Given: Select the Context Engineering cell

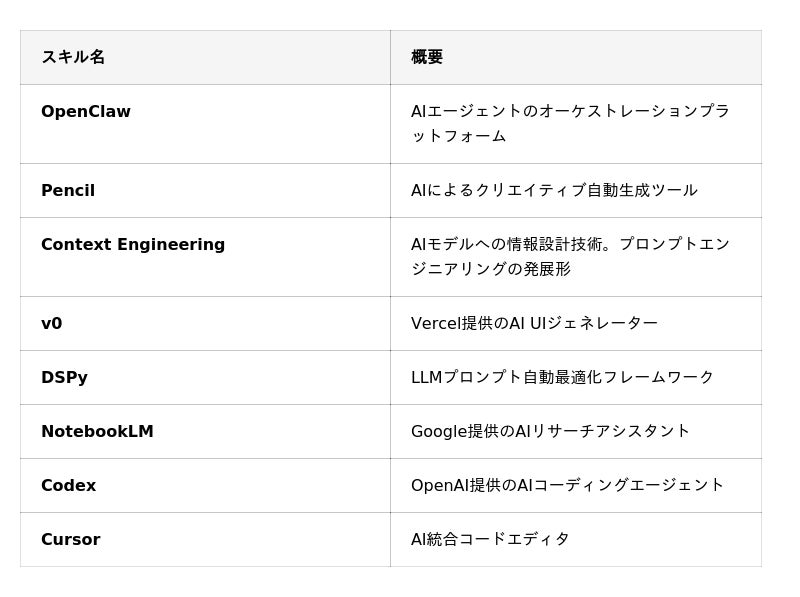Looking at the screenshot, I should [x=133, y=244].
